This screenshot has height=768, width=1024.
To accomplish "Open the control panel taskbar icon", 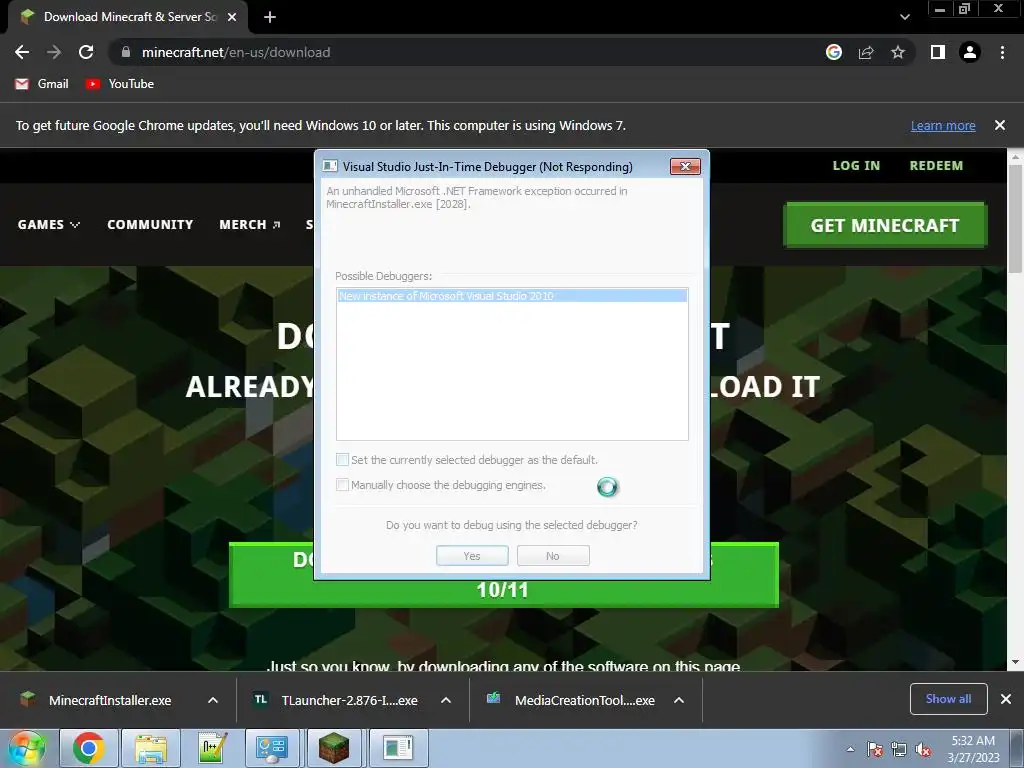I will pos(272,748).
